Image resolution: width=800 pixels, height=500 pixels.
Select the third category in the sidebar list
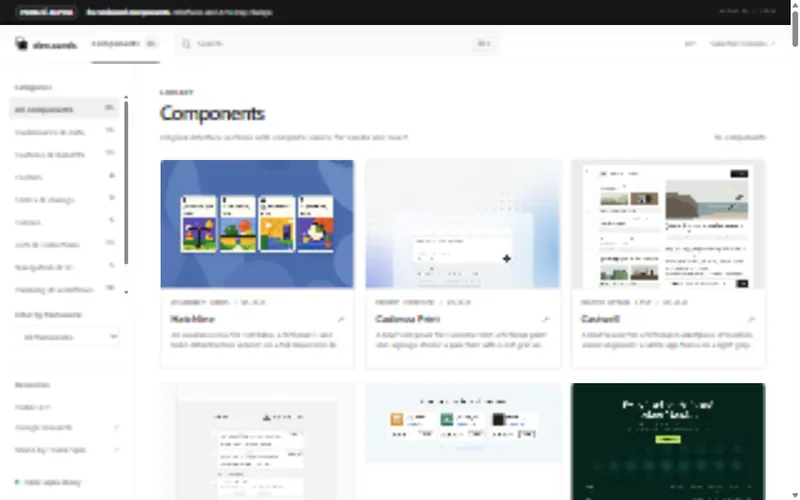64,154
